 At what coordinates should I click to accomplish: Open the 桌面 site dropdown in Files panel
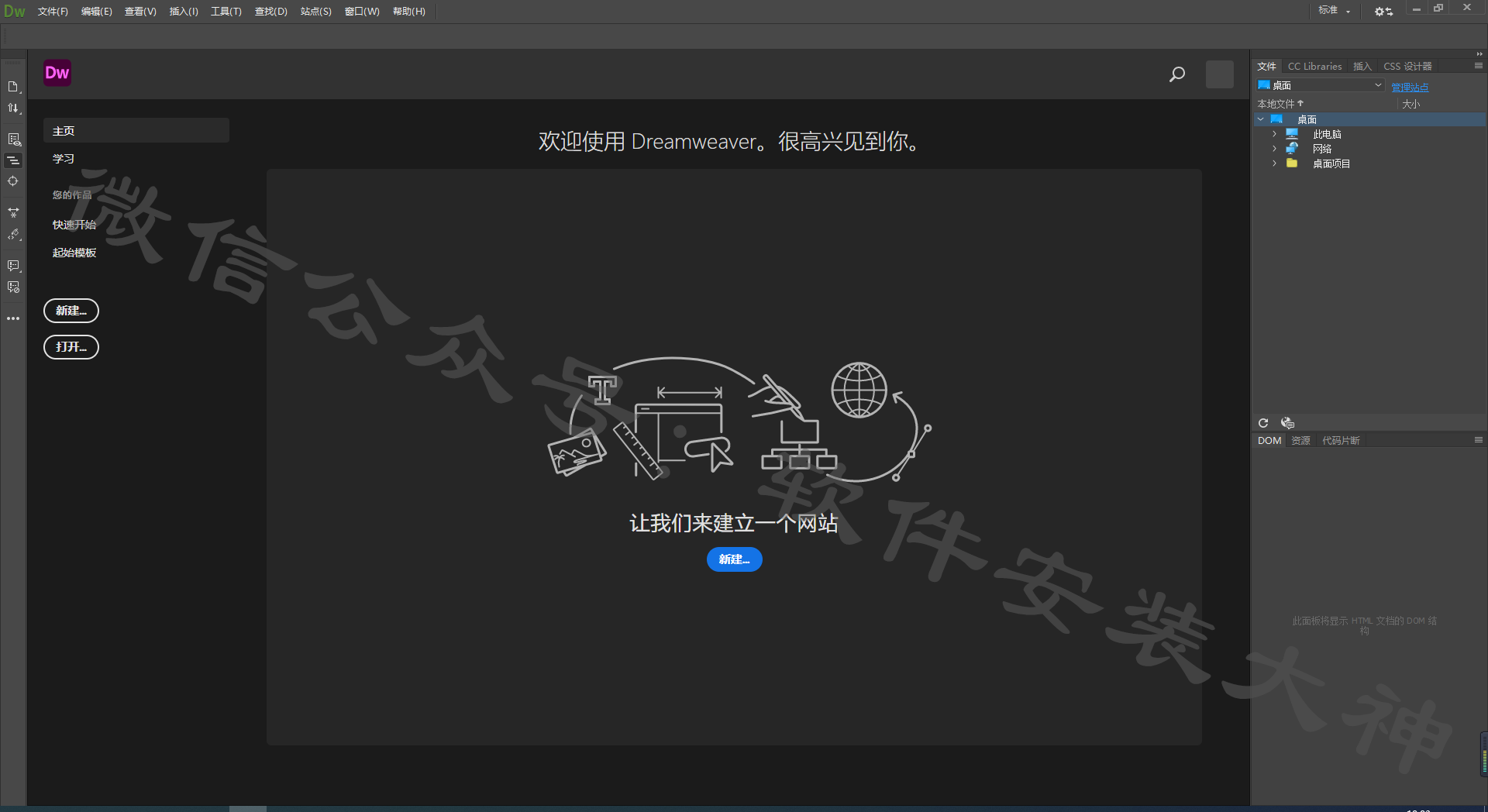click(x=1321, y=85)
